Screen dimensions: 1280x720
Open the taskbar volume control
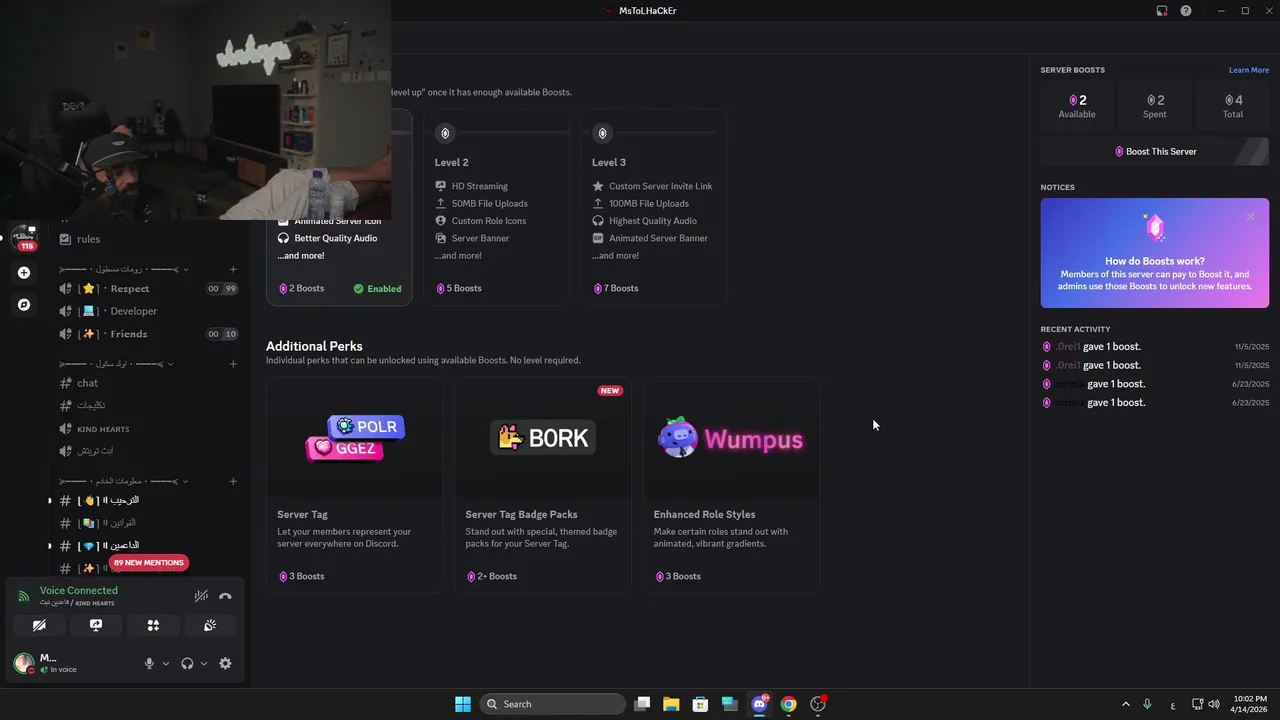coord(1214,704)
